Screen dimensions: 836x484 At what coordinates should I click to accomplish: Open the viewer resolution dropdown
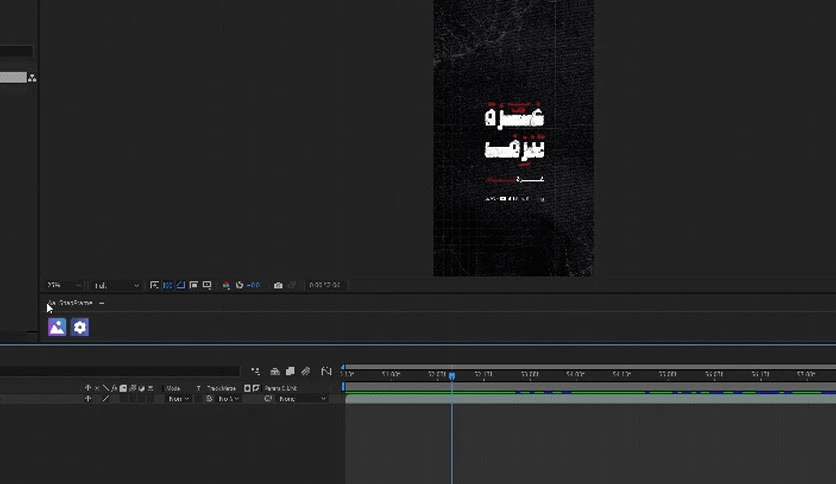coord(117,286)
